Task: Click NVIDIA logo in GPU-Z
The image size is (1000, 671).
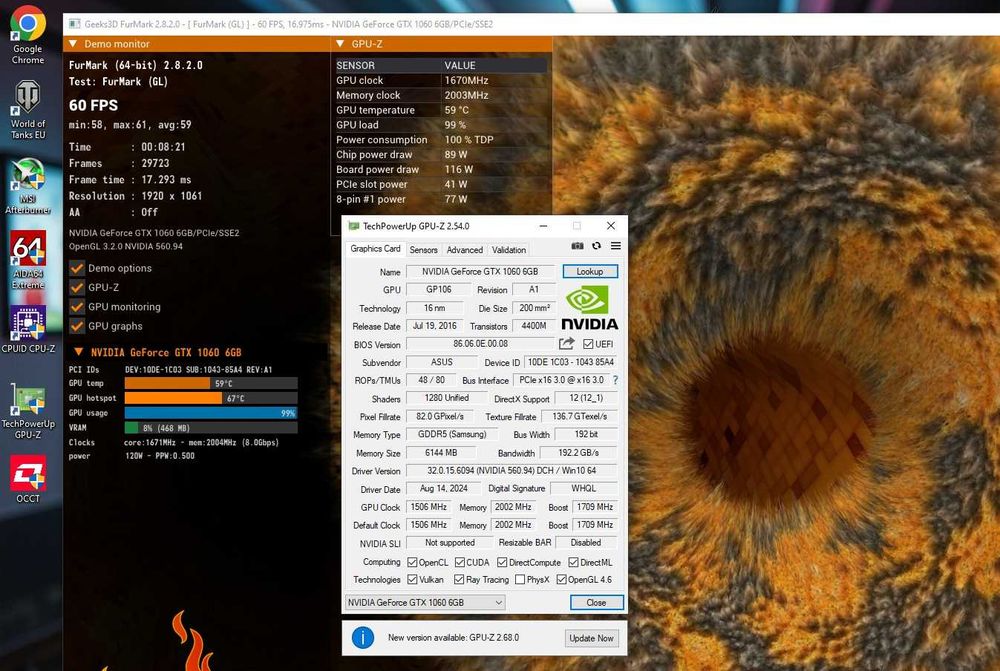Action: pos(589,308)
